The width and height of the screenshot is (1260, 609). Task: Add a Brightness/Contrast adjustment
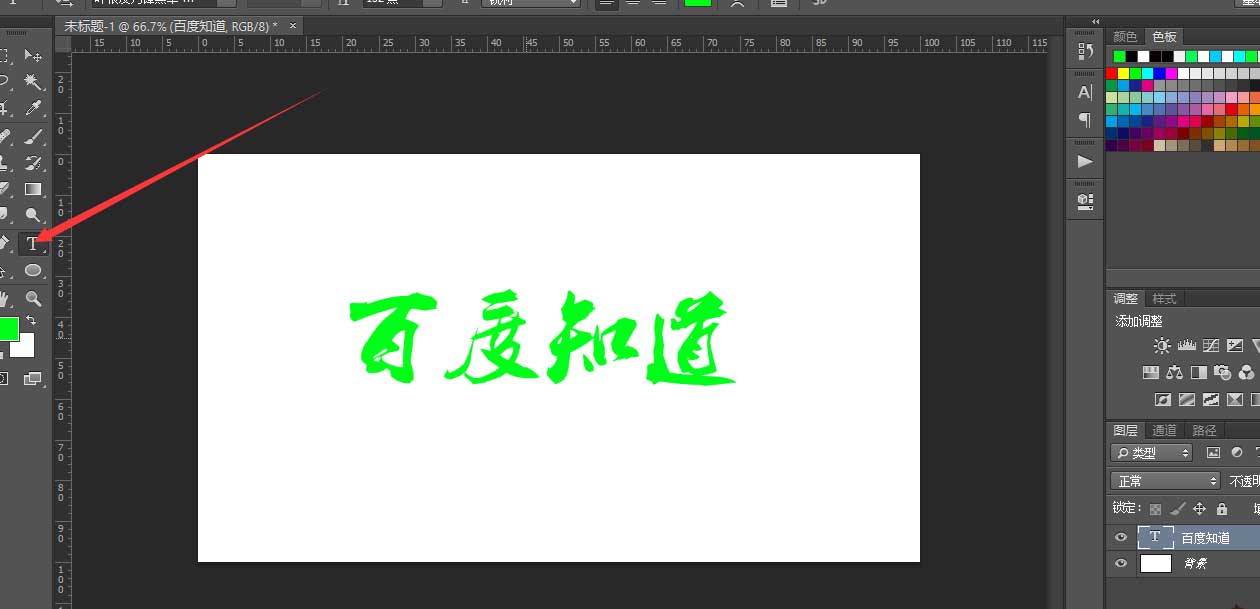click(x=1162, y=346)
